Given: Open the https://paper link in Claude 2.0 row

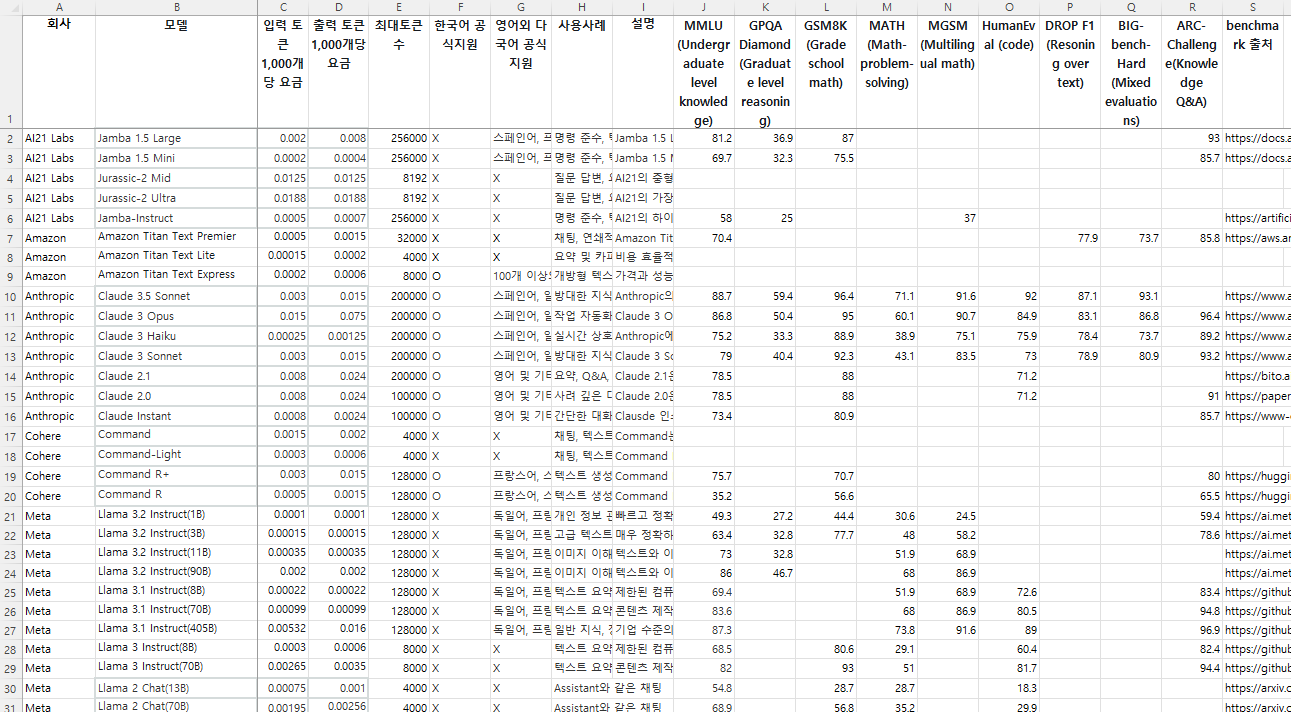Looking at the screenshot, I should point(1257,396).
